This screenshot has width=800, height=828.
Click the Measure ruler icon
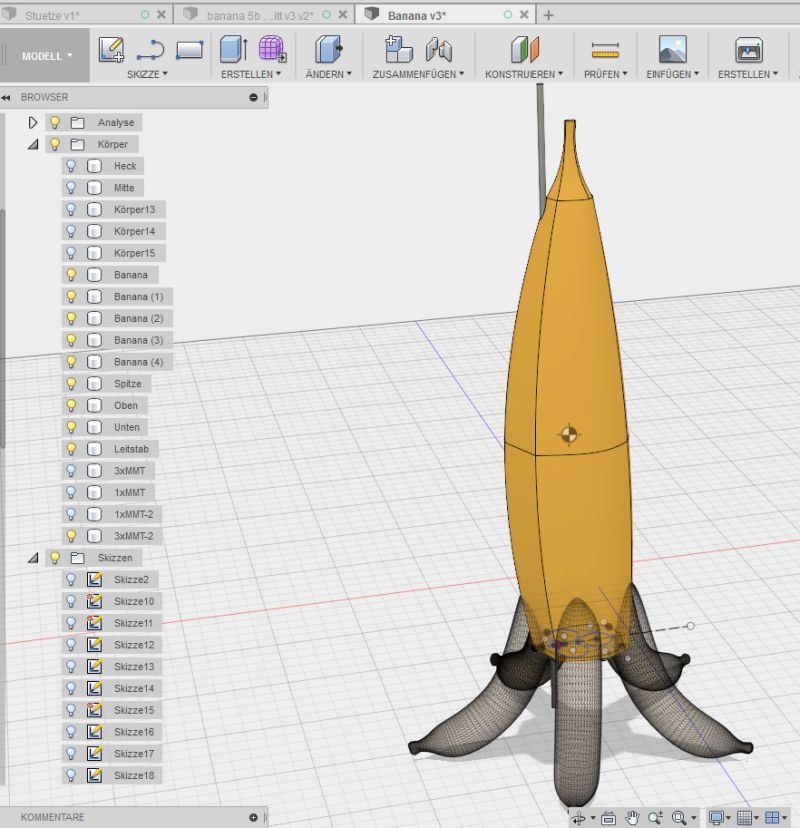click(605, 51)
